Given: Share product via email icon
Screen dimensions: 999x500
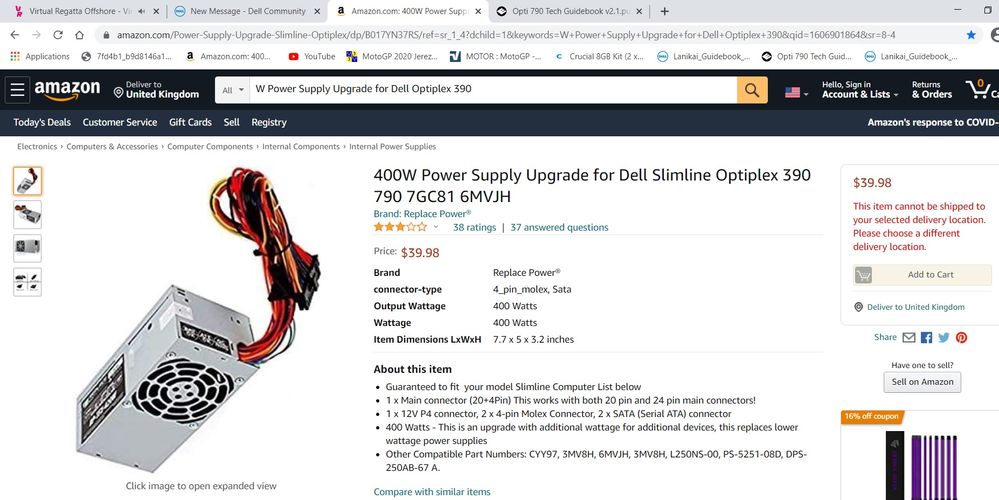Looking at the screenshot, I should click(909, 338).
